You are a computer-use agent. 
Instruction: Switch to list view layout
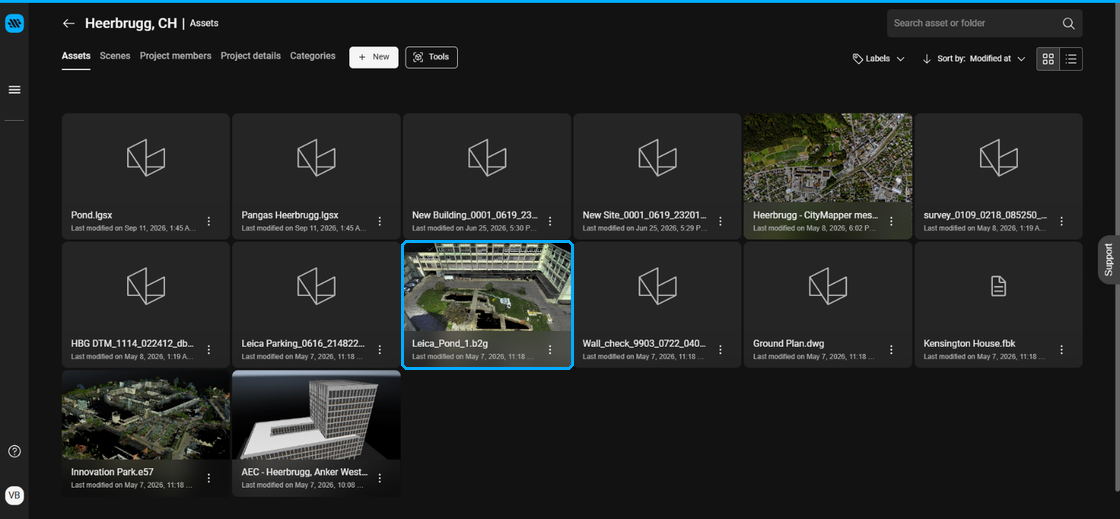(1071, 59)
